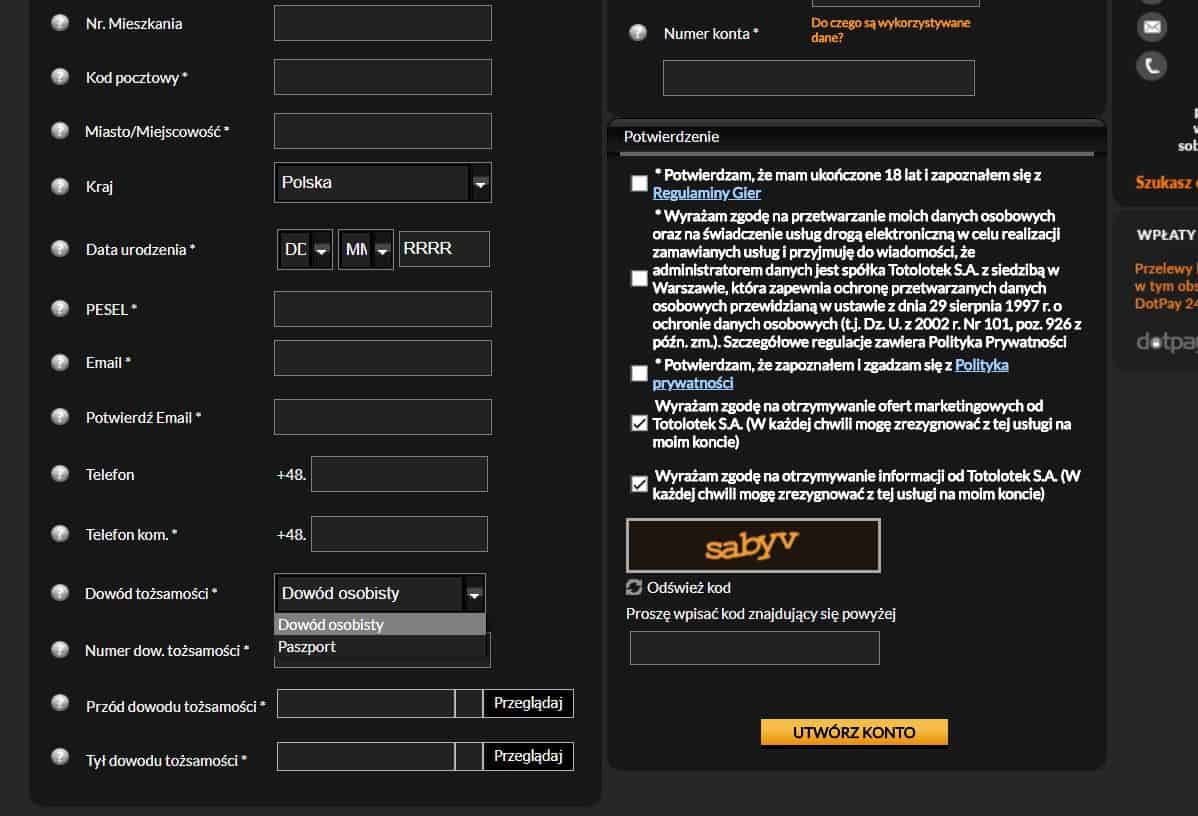Check the privacy policy agreement checkbox
The width and height of the screenshot is (1198, 816).
[639, 373]
